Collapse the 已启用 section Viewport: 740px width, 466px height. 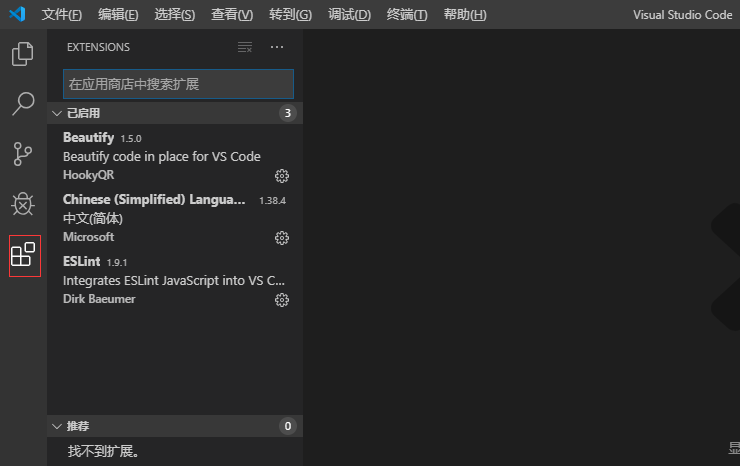[x=175, y=113]
